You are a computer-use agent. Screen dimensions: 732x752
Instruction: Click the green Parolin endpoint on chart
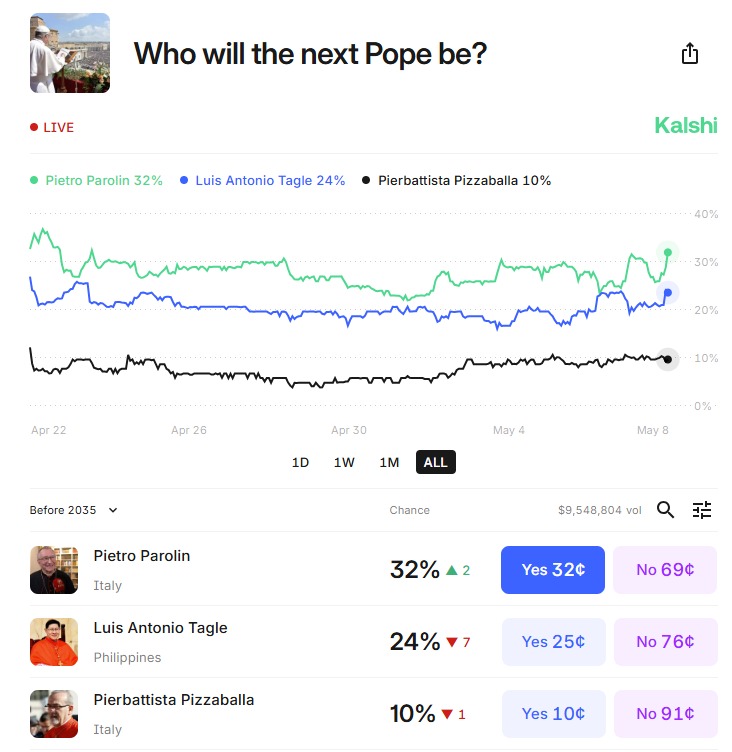[668, 252]
